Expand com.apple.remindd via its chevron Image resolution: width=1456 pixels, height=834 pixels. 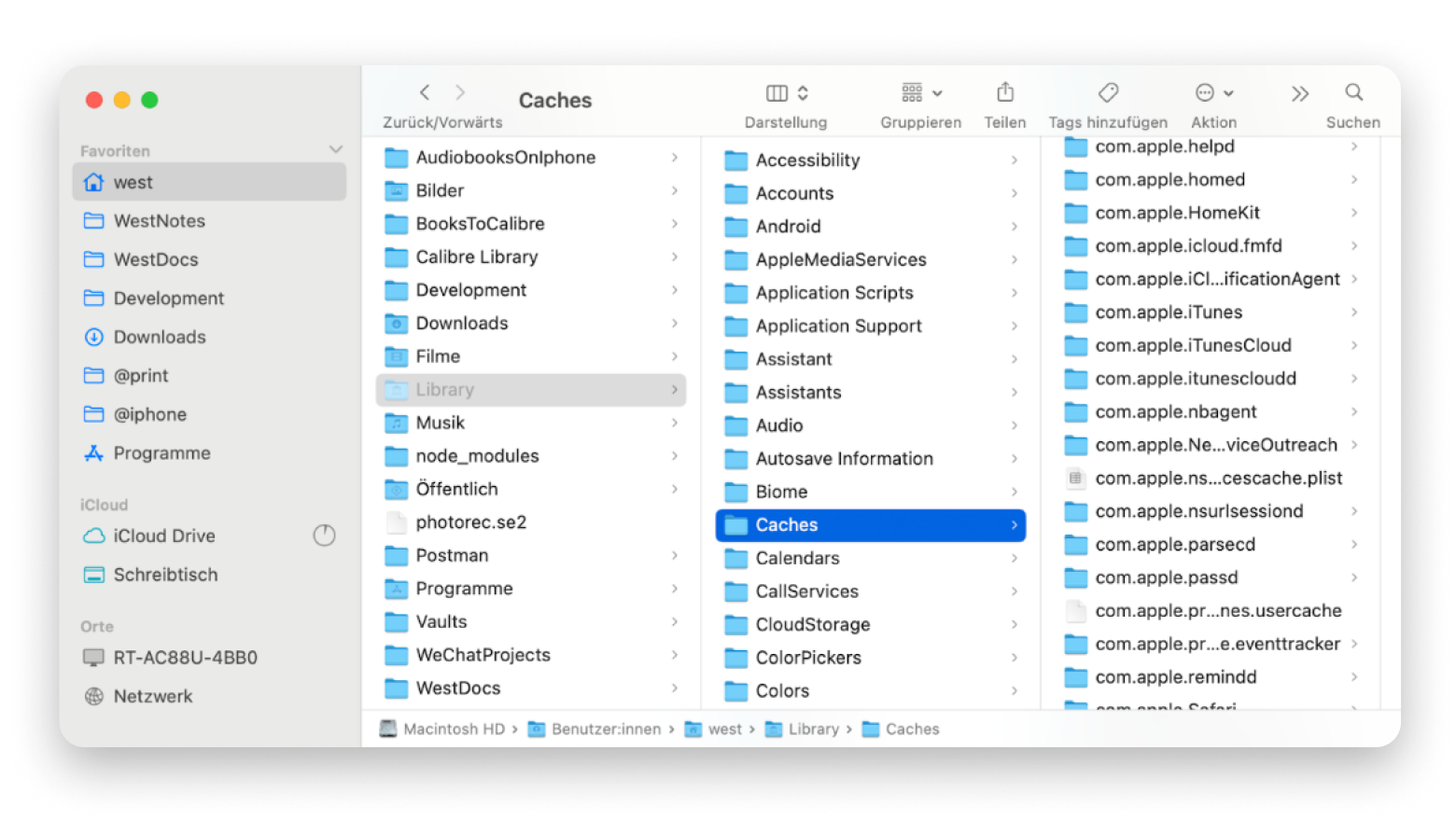tap(1353, 677)
